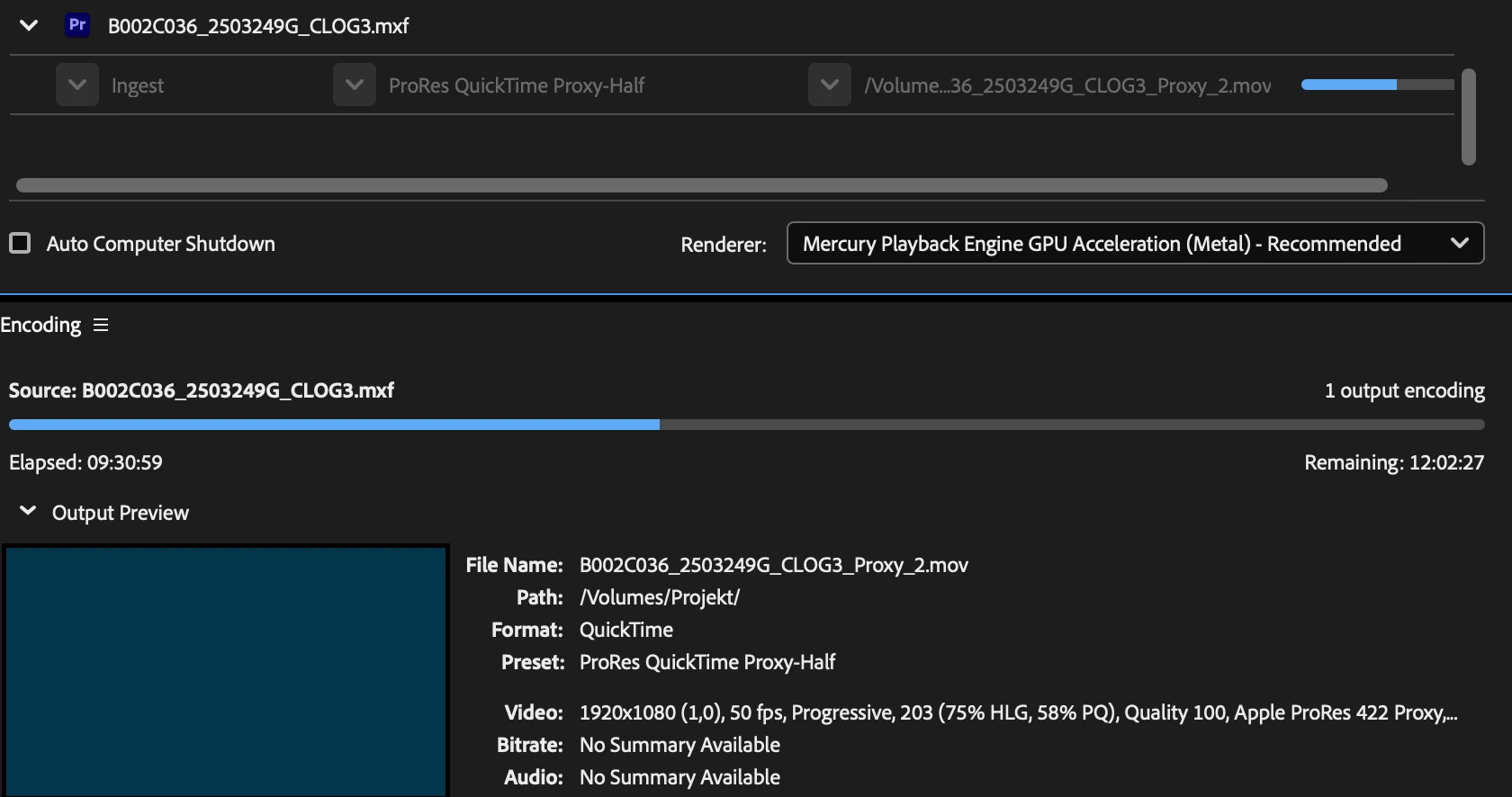Select the Encoding panel tab
This screenshot has width=1512, height=797.
(40, 325)
